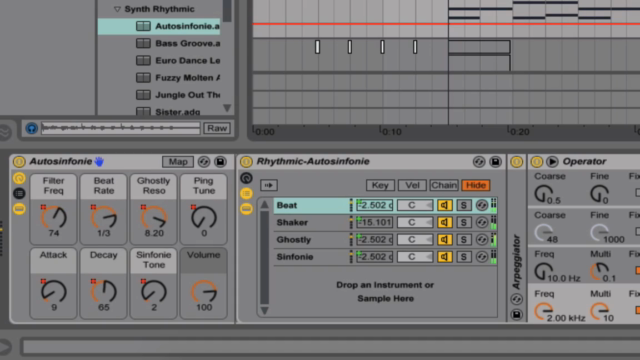Screen dimensions: 640x360
Task: Toggle preview headphone button
Action: tap(31, 128)
